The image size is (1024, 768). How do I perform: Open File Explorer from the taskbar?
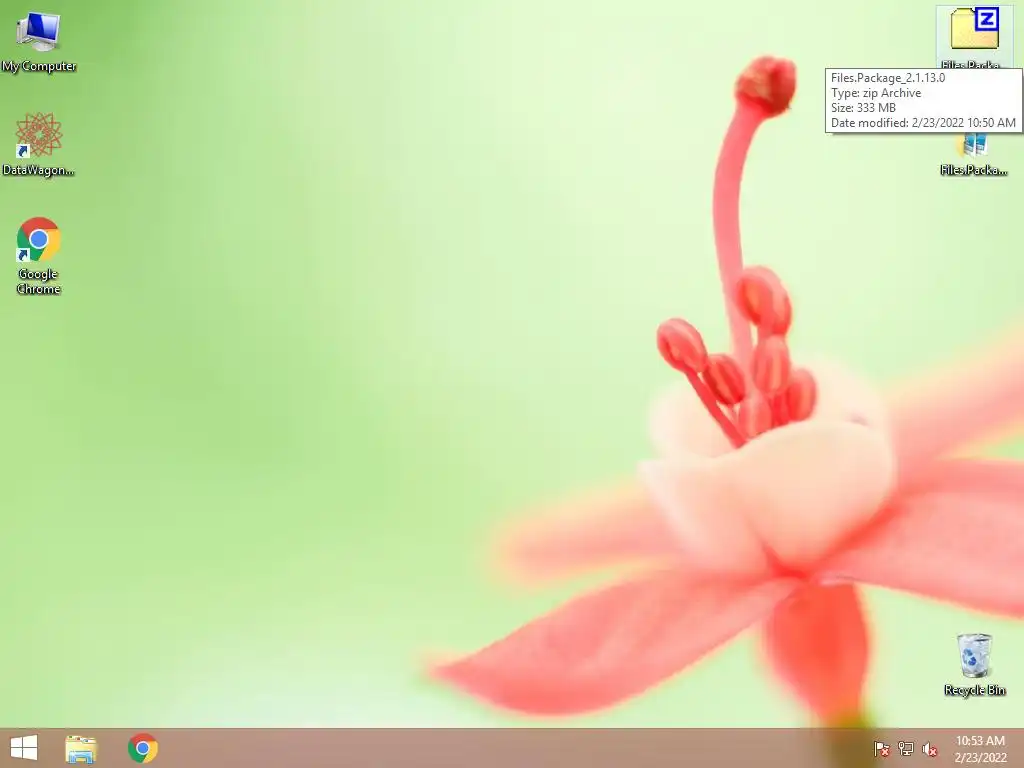(x=81, y=748)
